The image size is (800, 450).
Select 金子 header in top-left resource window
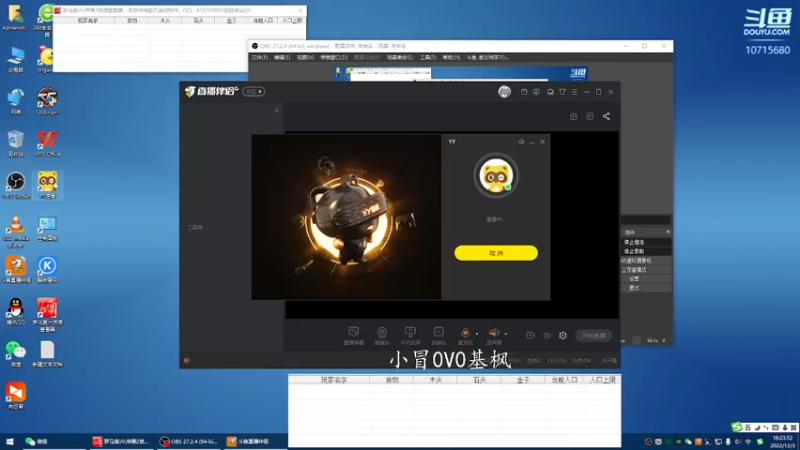tap(231, 20)
